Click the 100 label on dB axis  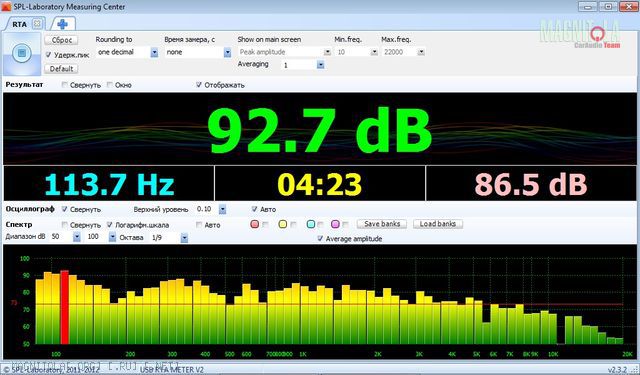click(24, 258)
